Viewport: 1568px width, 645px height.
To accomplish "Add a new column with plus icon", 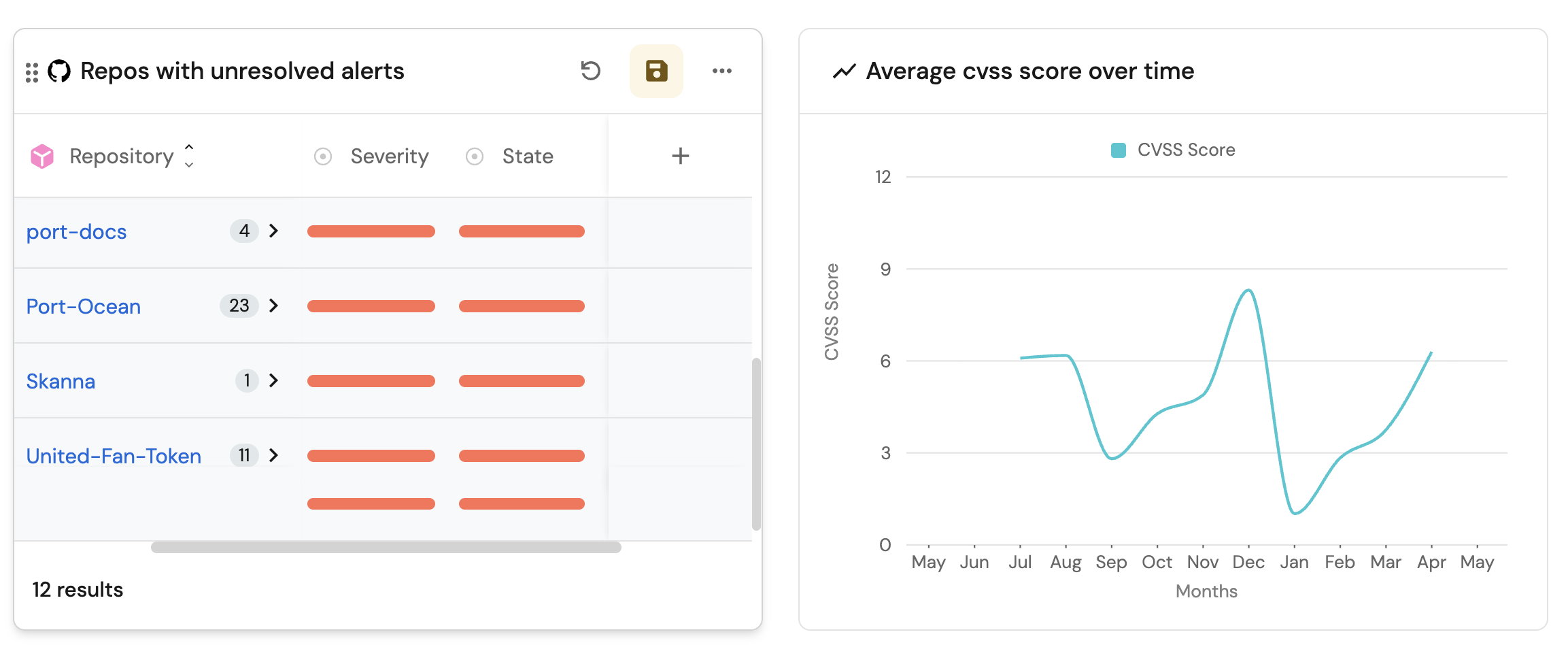I will point(680,156).
